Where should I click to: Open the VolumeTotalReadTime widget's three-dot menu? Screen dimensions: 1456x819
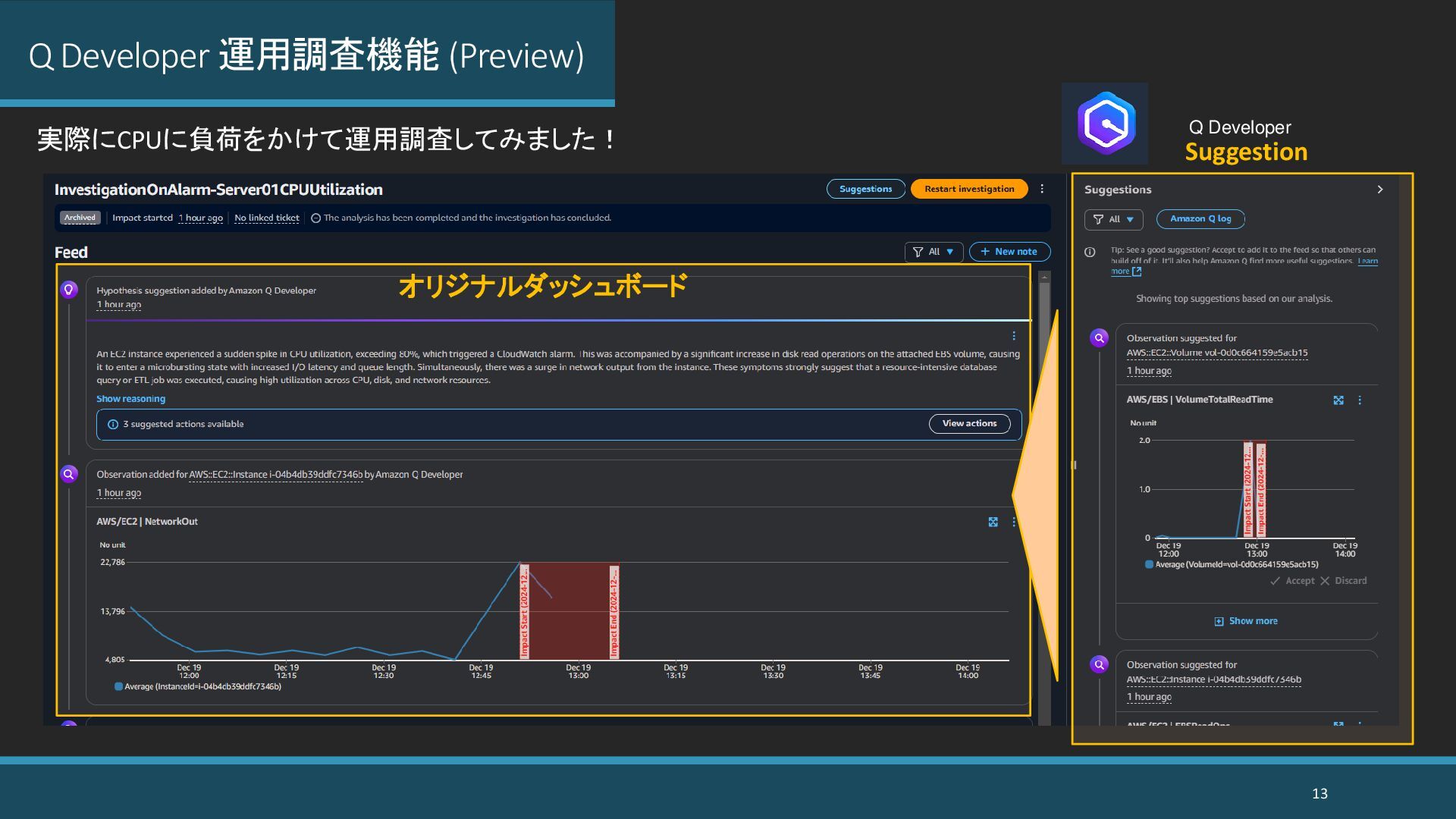click(x=1360, y=400)
